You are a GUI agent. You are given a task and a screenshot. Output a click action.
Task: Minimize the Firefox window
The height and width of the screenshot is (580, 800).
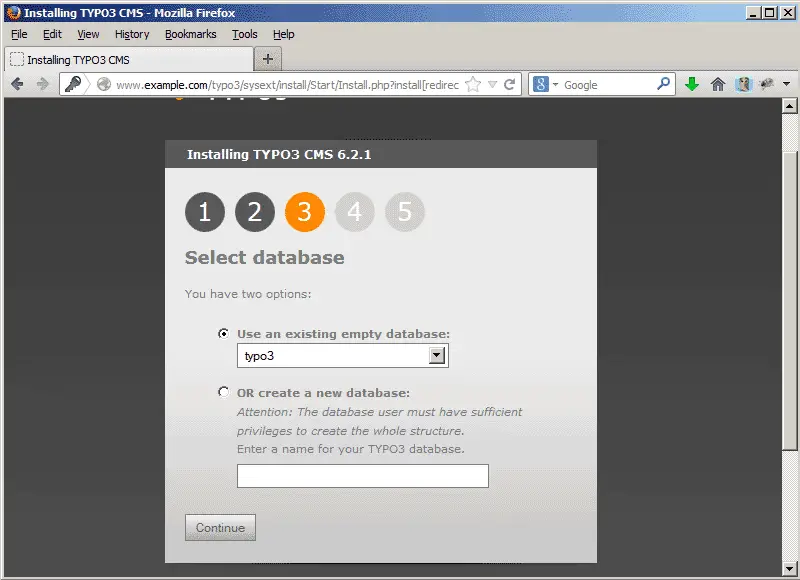coord(753,12)
